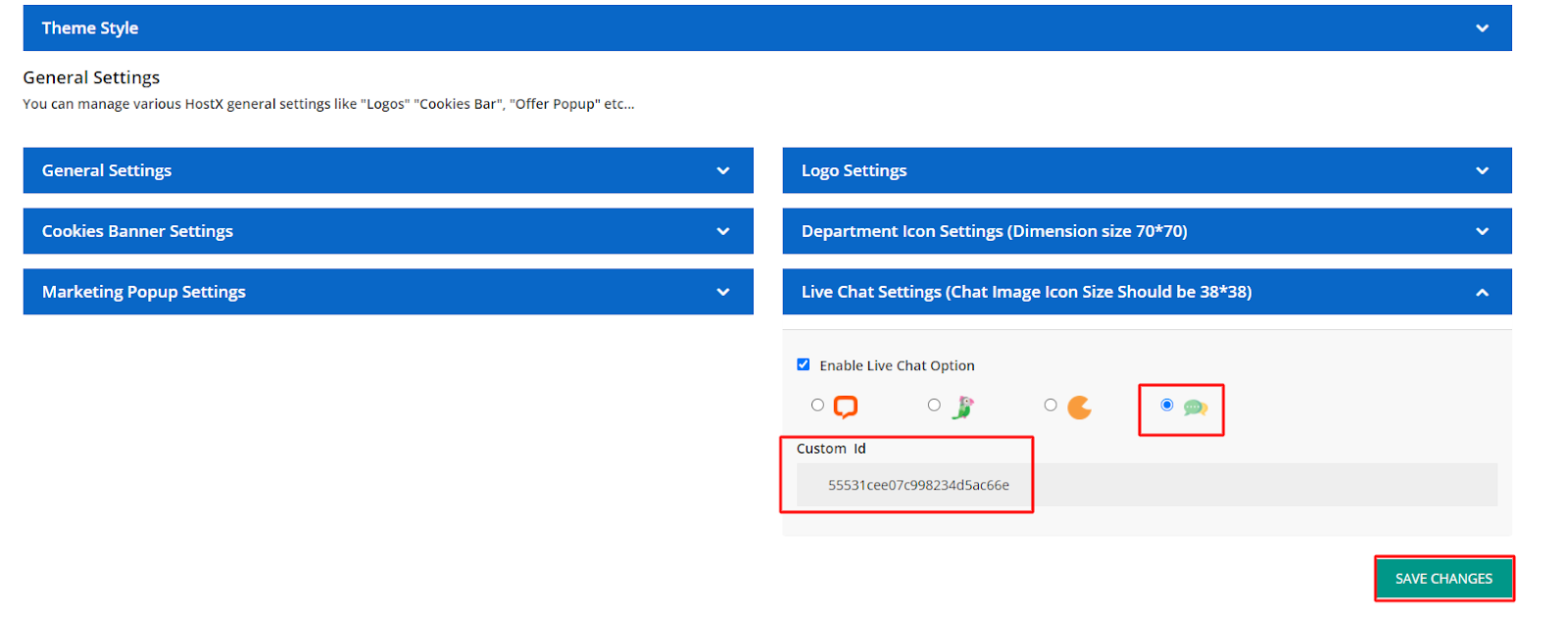
Task: Collapse Live Chat Settings with the up chevron
Action: click(x=1482, y=292)
